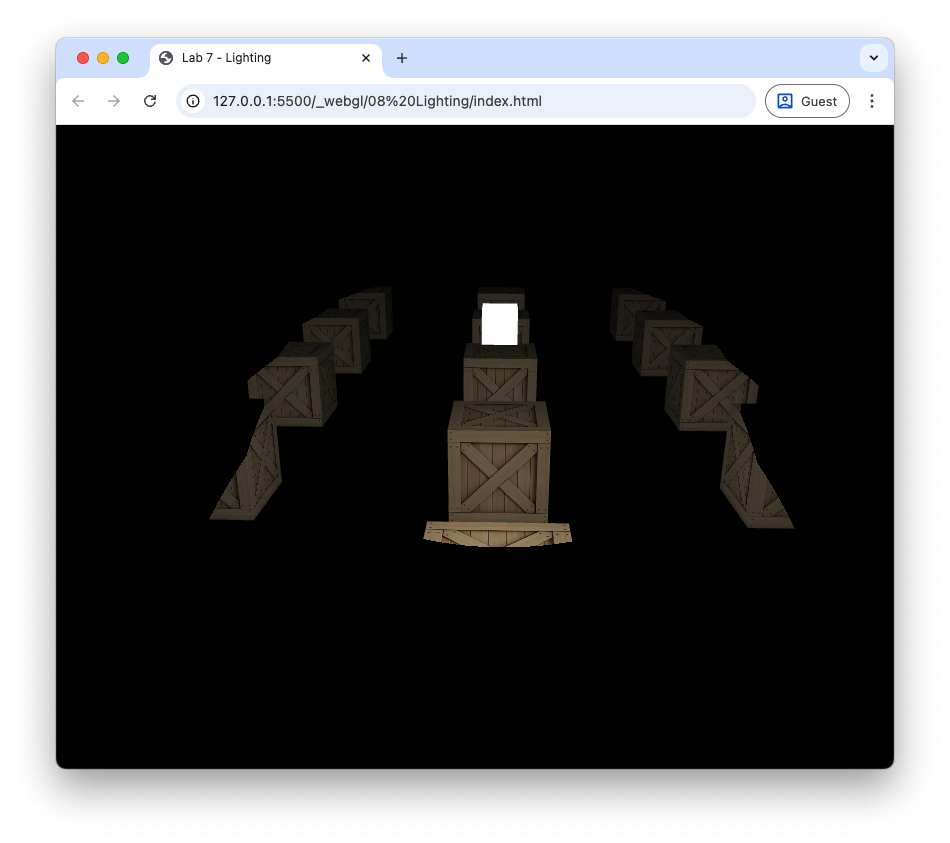The width and height of the screenshot is (950, 843).
Task: Click the large front center crate
Action: click(x=499, y=465)
